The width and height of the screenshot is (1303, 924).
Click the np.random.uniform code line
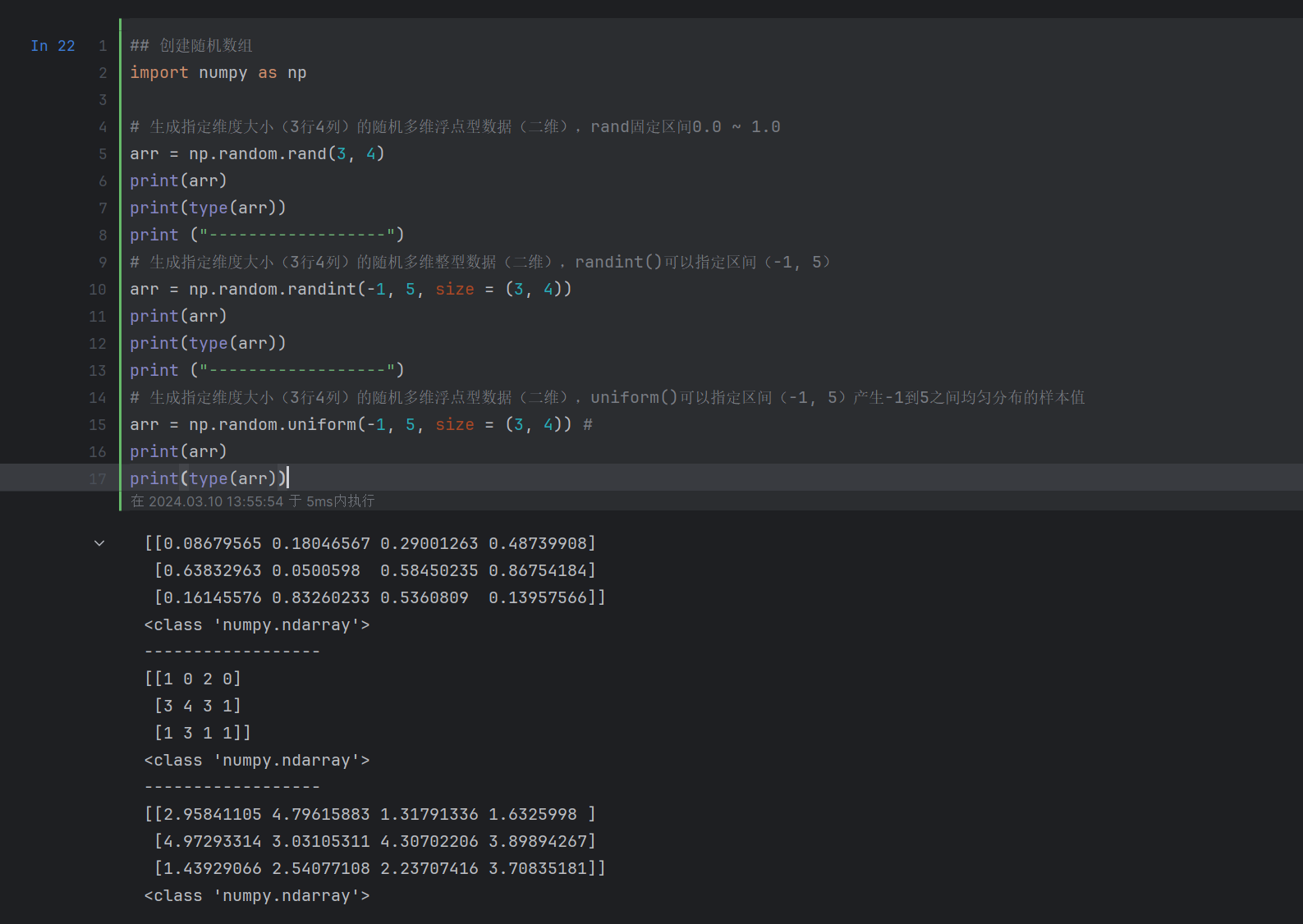pyautogui.click(x=361, y=425)
